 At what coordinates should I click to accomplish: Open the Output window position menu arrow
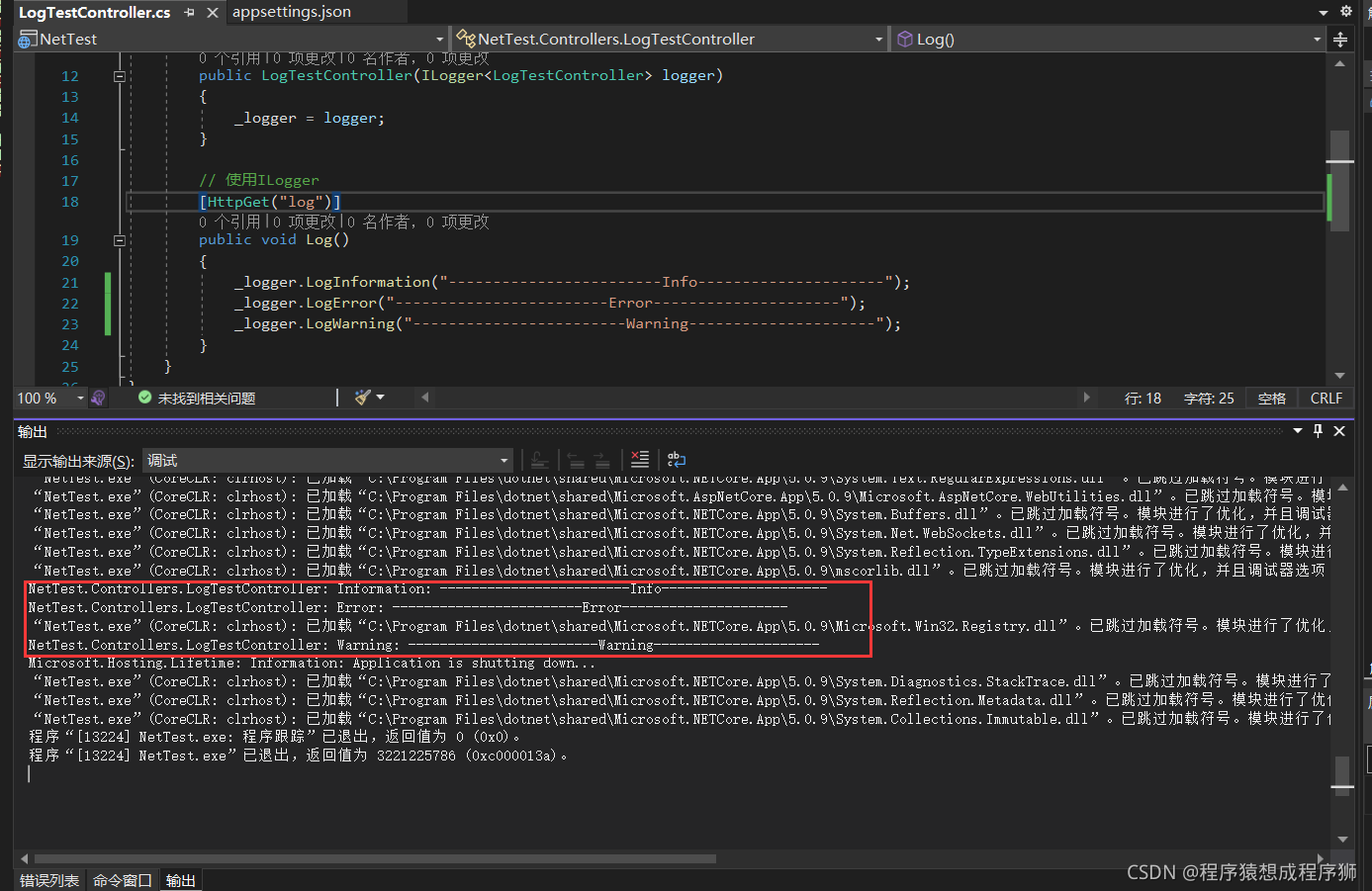[1298, 431]
